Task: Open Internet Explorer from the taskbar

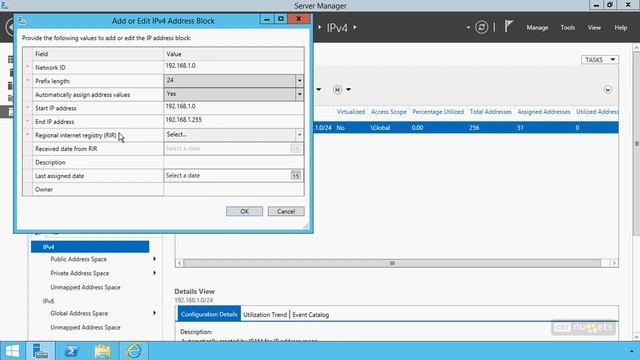Action: pos(134,351)
